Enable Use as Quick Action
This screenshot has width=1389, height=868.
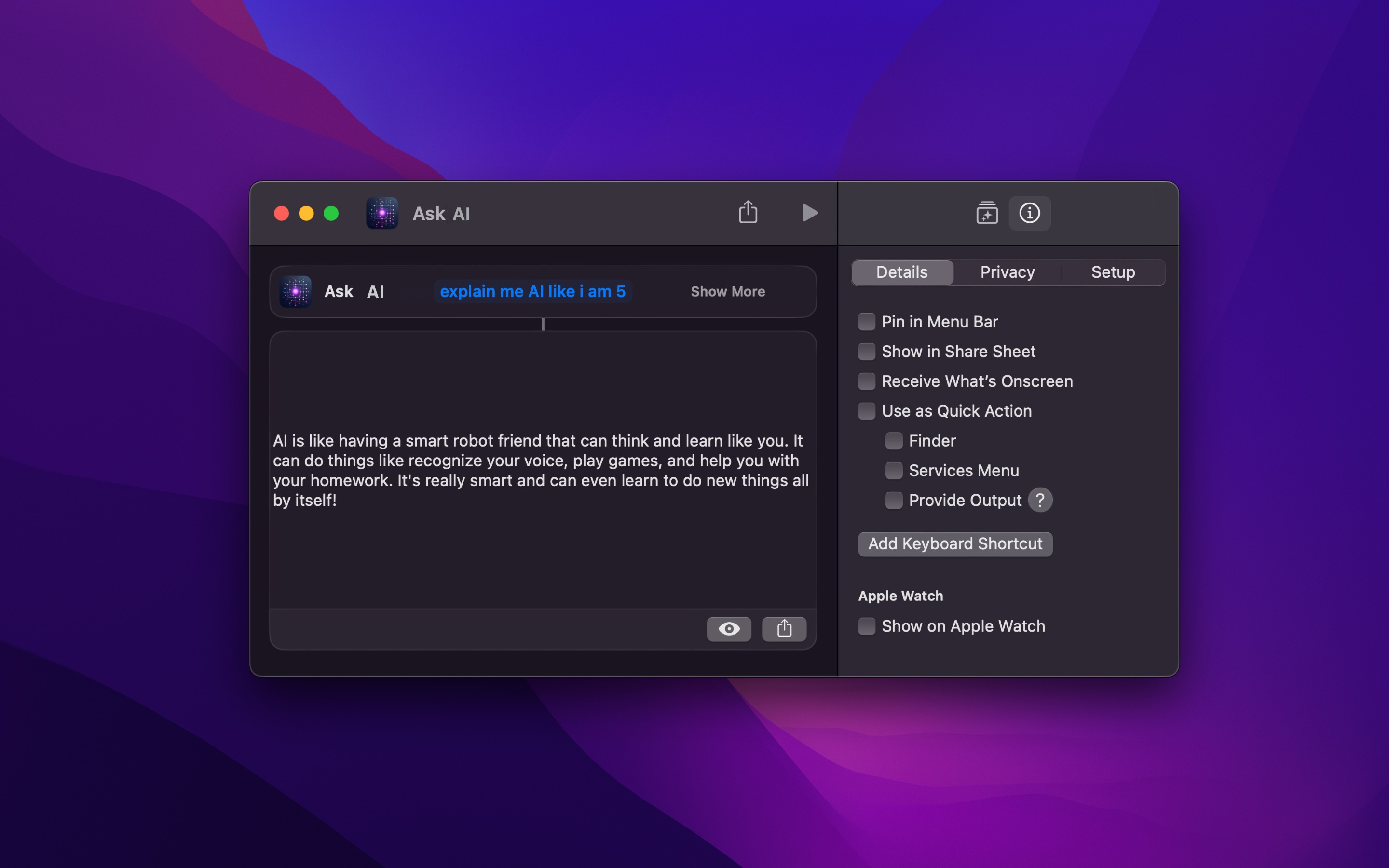867,410
